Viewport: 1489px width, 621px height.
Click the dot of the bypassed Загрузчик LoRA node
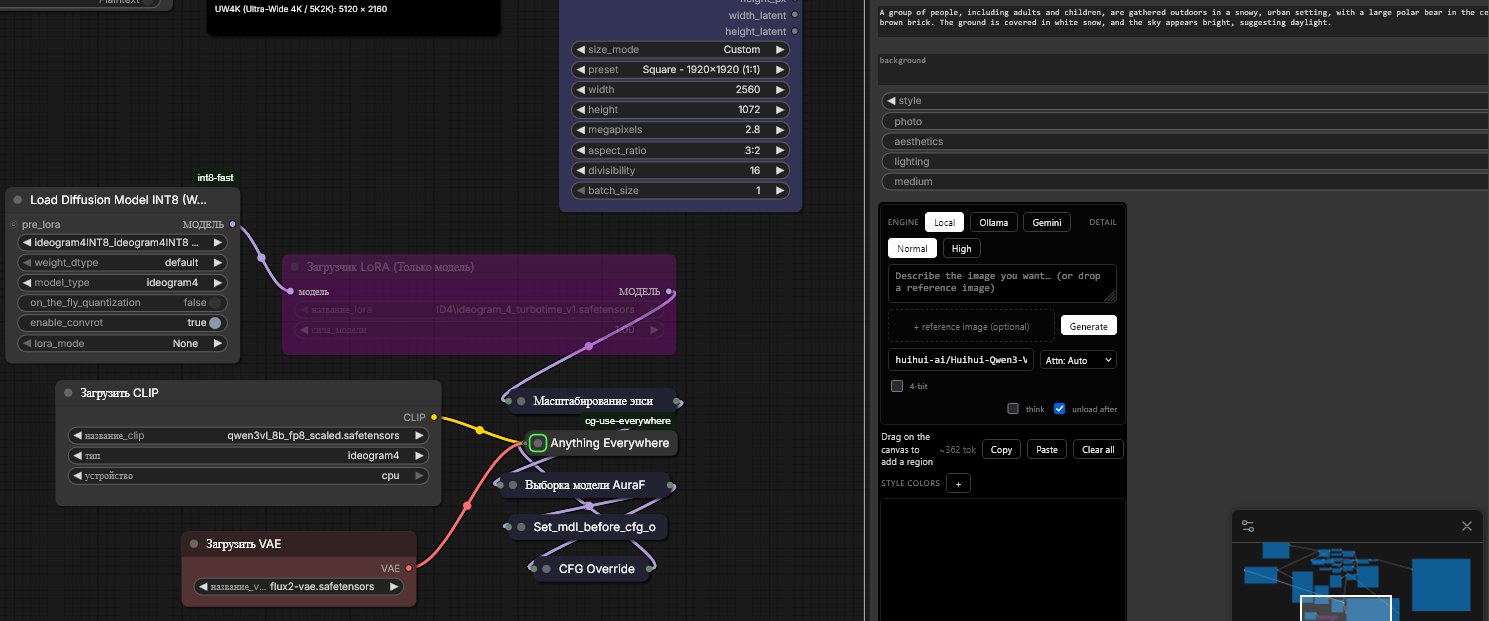294,267
